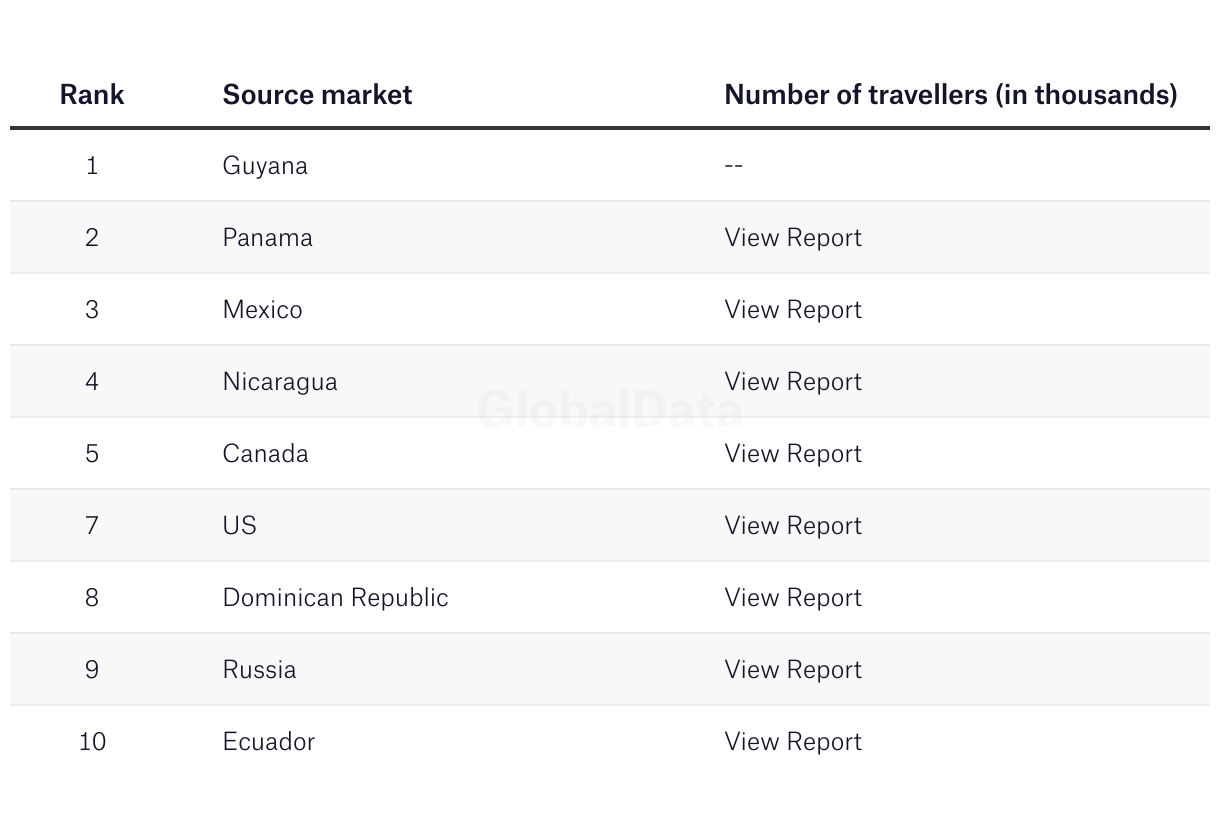Viewport: 1220px width, 818px height.
Task: Open Dominican Republic's View Report link
Action: click(792, 598)
